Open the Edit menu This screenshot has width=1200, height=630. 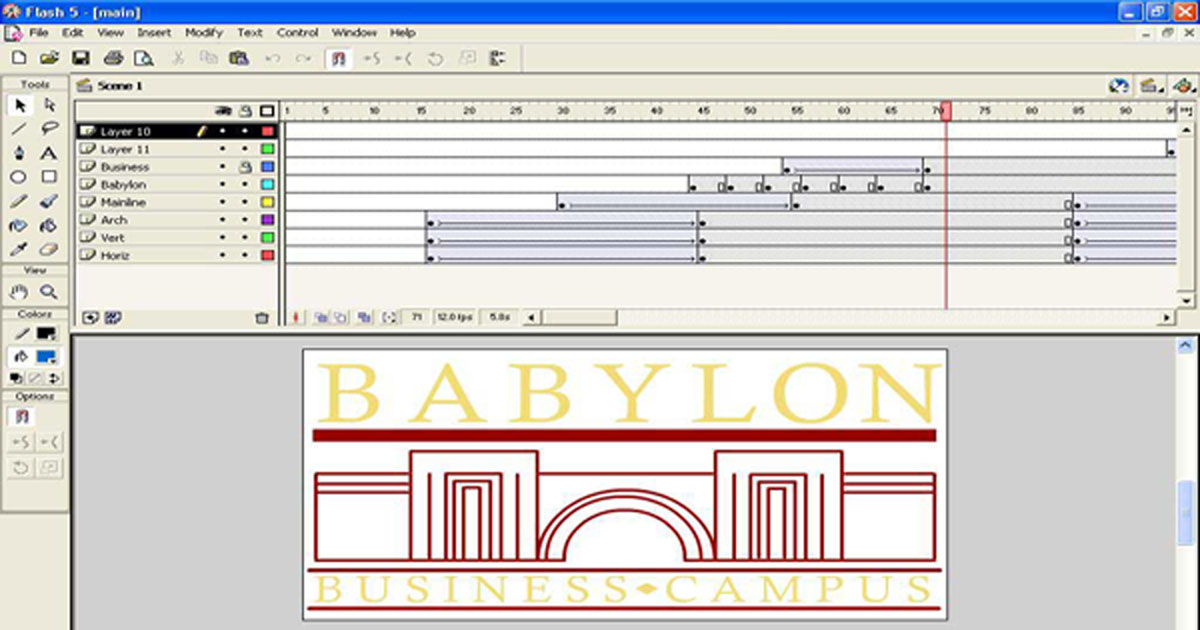72,32
